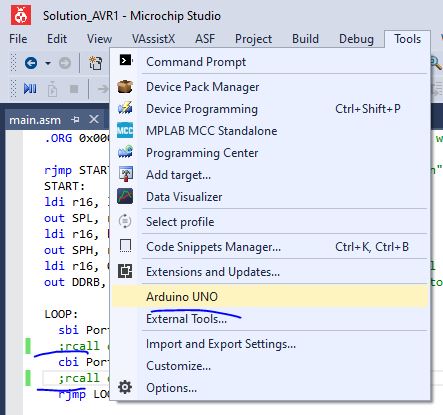This screenshot has height=415, width=443.
Task: Launch Data Visualizer
Action: click(270, 197)
